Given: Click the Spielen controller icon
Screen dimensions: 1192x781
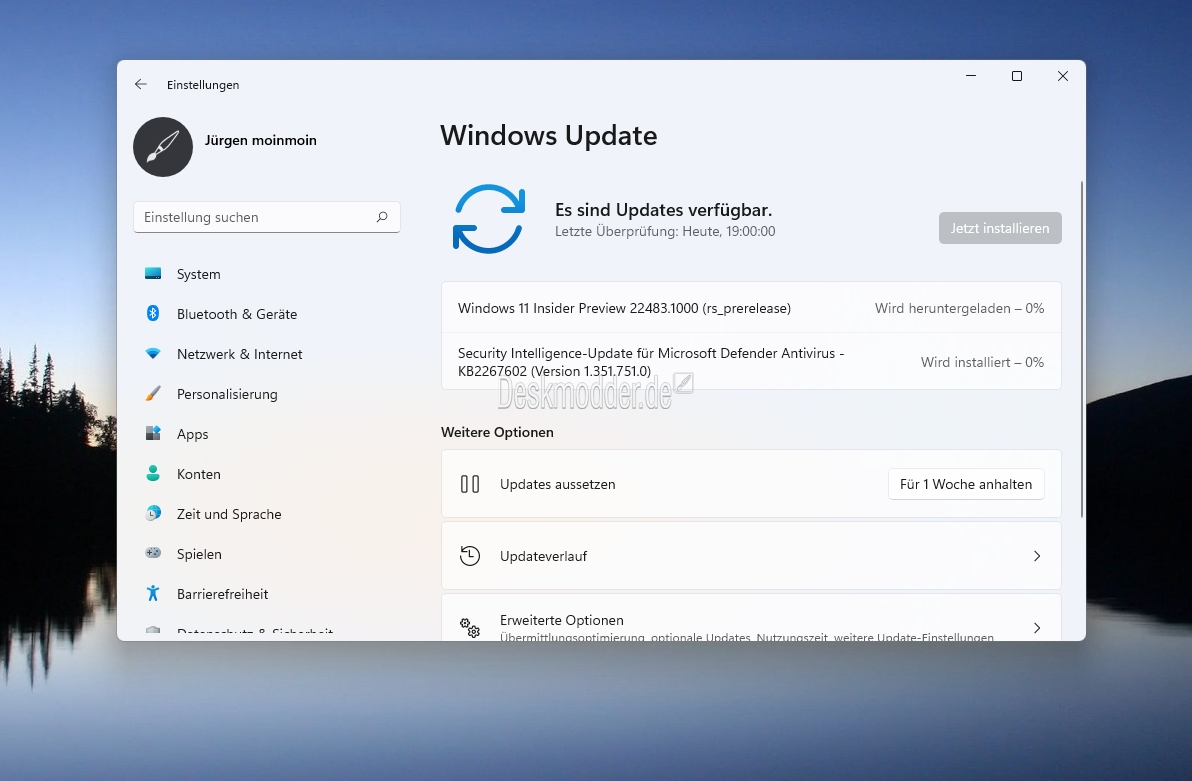Looking at the screenshot, I should [153, 553].
